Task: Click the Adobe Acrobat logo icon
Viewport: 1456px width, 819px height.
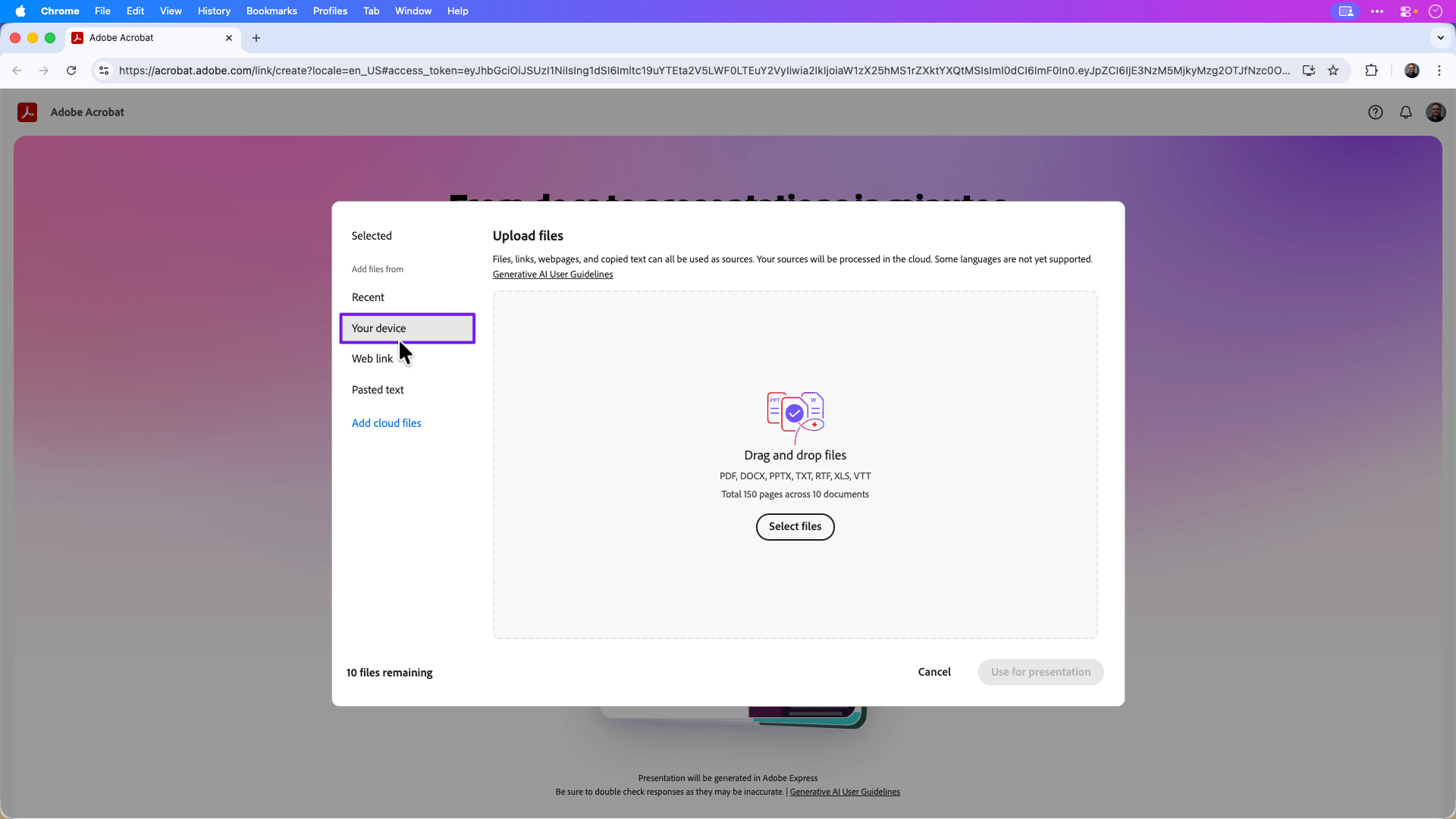Action: point(27,112)
